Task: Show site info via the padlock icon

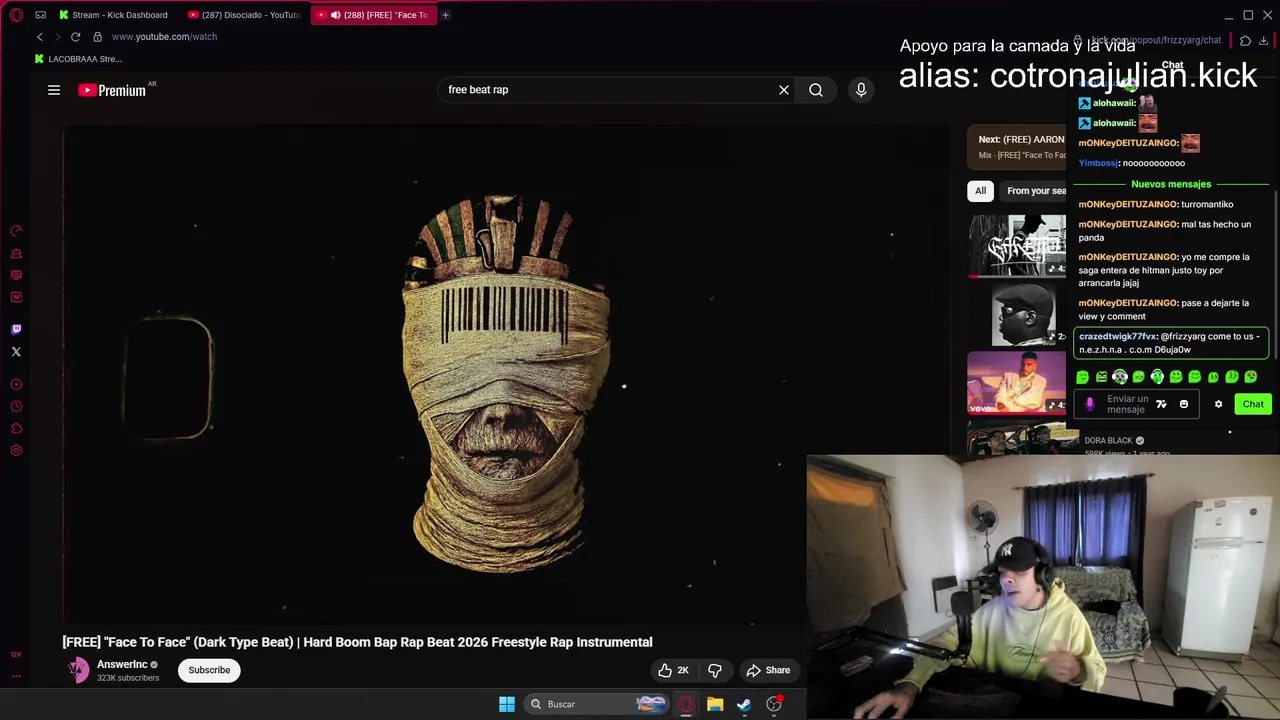Action: 97,37
